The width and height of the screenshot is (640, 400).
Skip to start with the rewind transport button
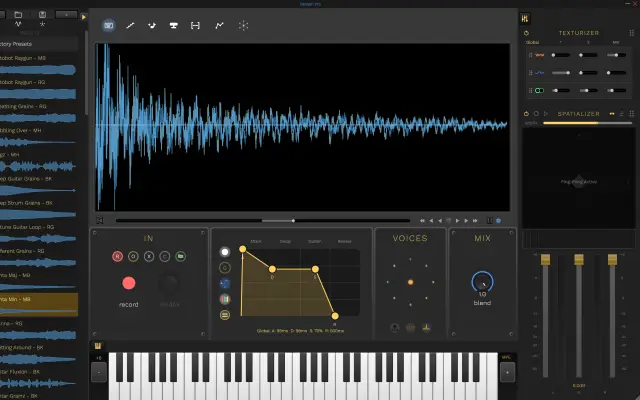point(422,220)
